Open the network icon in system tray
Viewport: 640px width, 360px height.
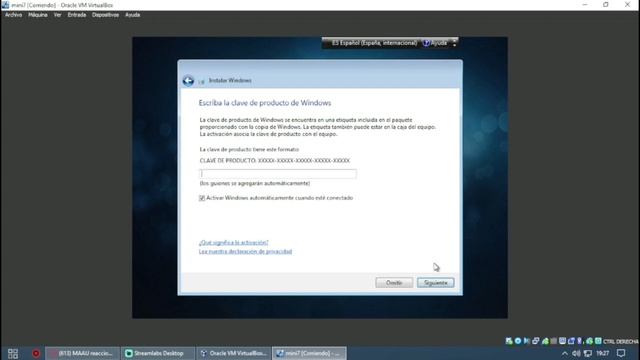point(588,353)
